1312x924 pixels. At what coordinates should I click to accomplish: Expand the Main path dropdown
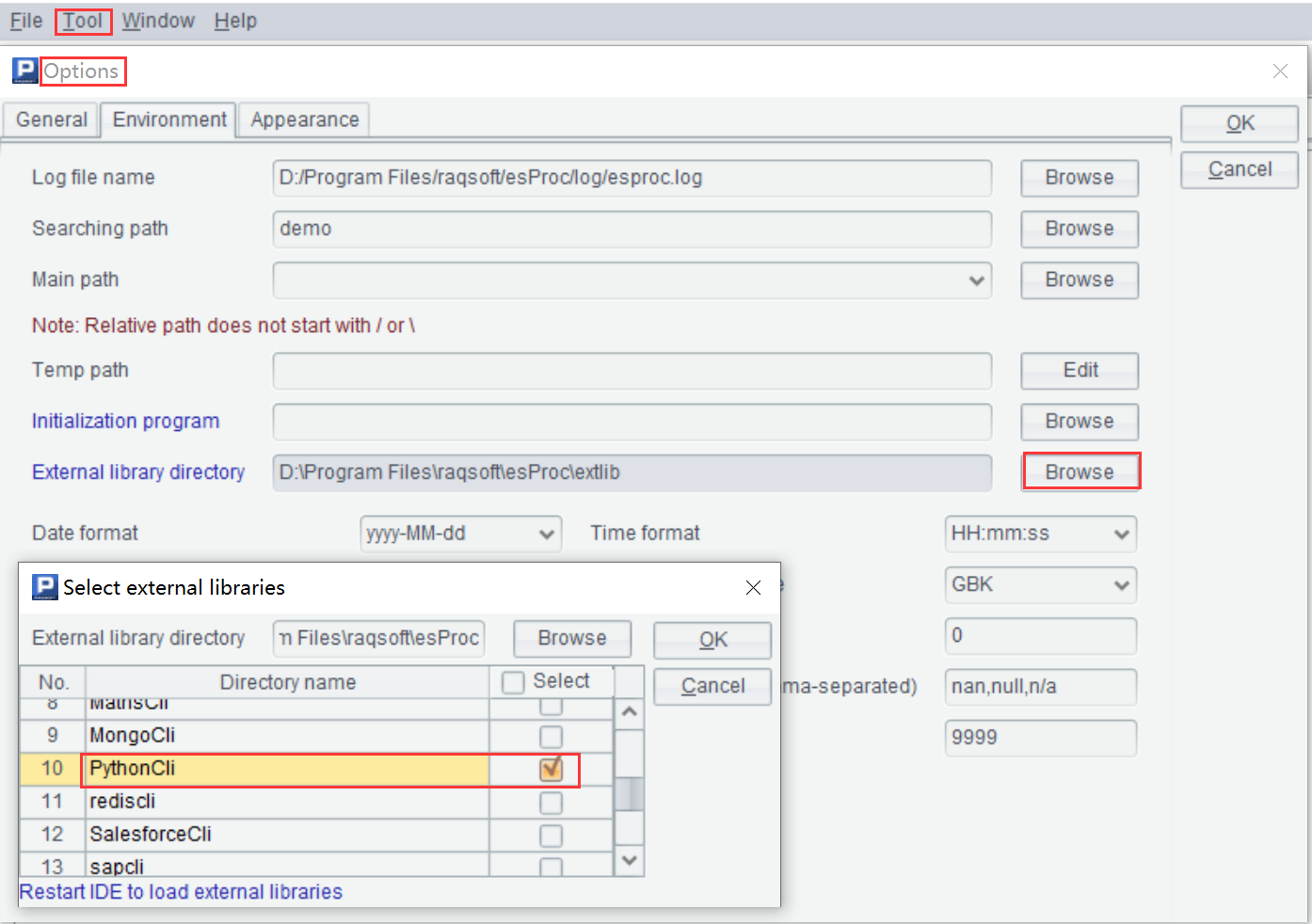pyautogui.click(x=976, y=280)
